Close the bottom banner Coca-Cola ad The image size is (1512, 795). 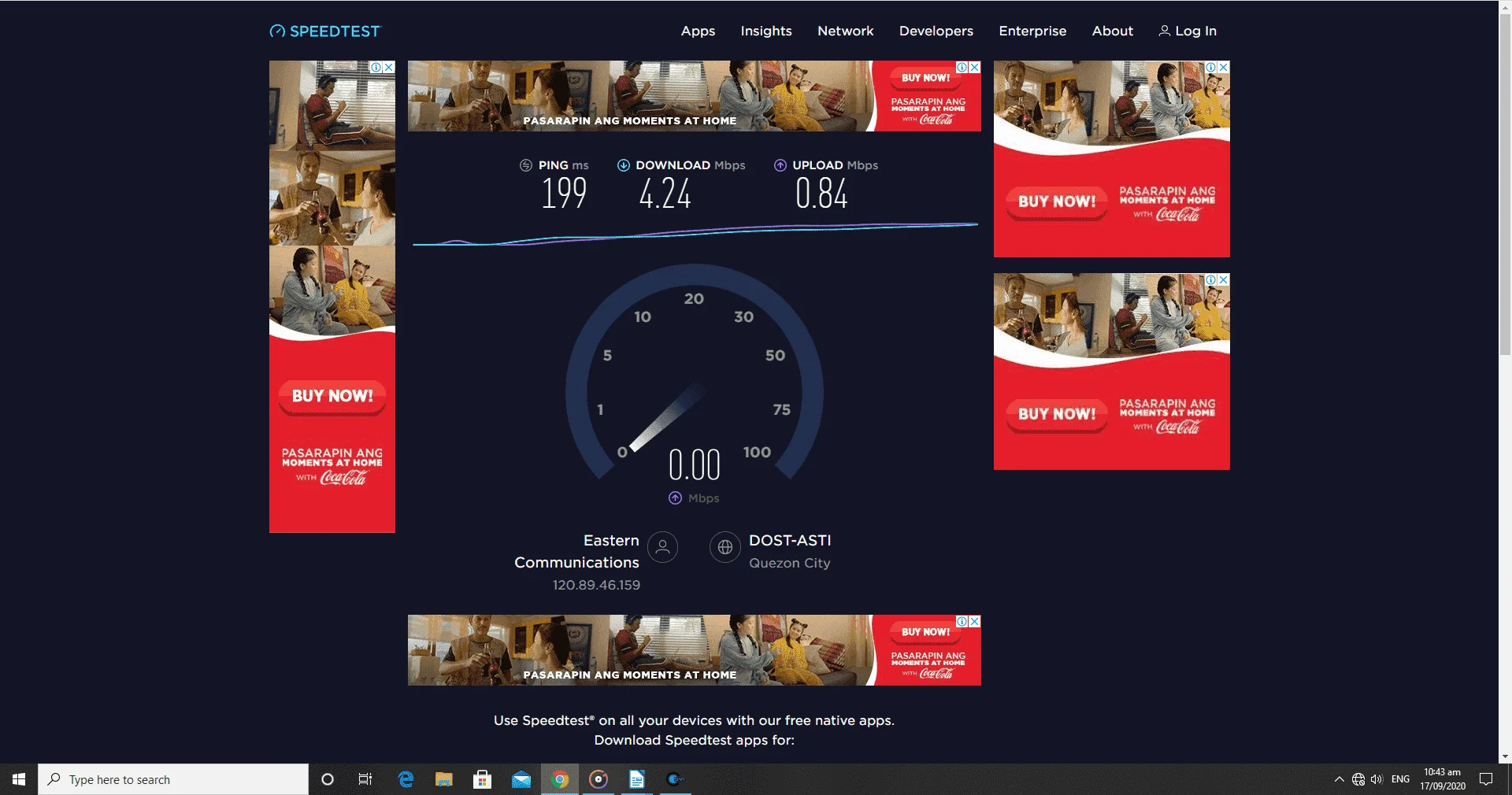coord(975,622)
